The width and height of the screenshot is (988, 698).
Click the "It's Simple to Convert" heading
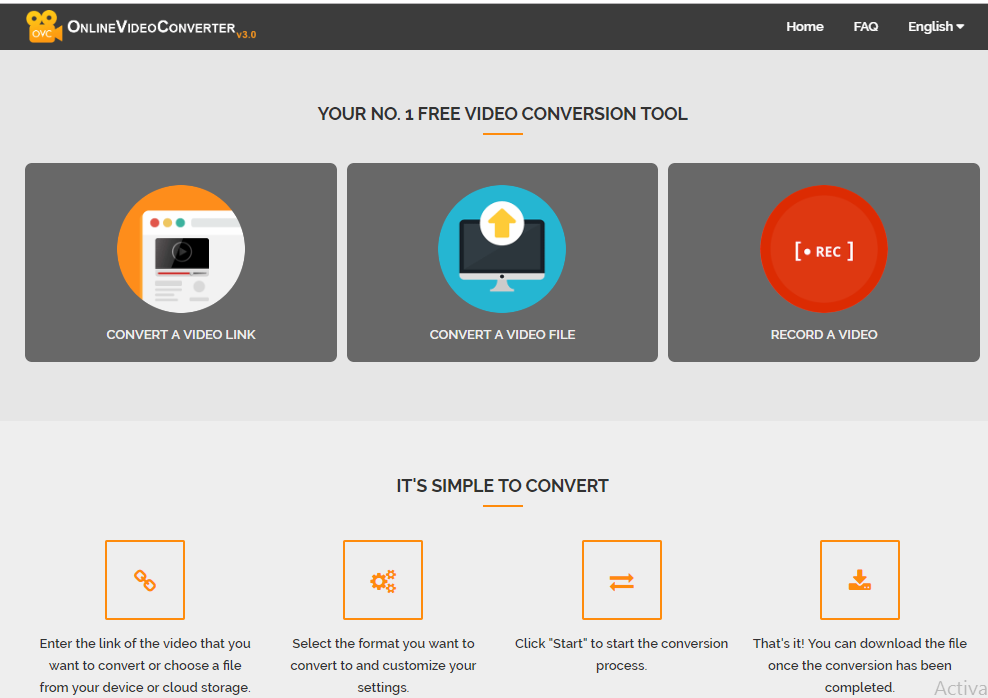click(x=502, y=486)
